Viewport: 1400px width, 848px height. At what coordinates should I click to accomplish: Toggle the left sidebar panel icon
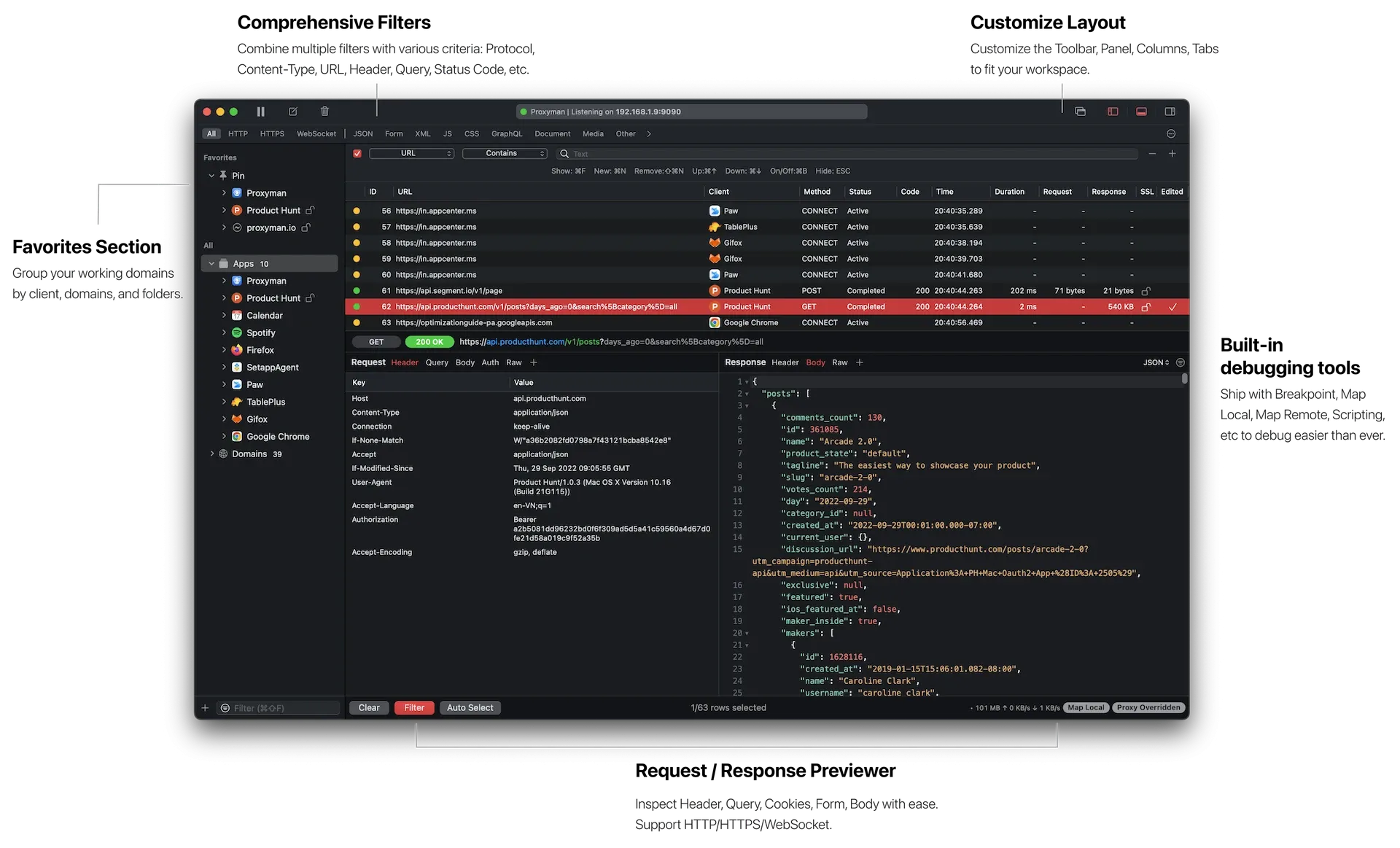[1113, 112]
